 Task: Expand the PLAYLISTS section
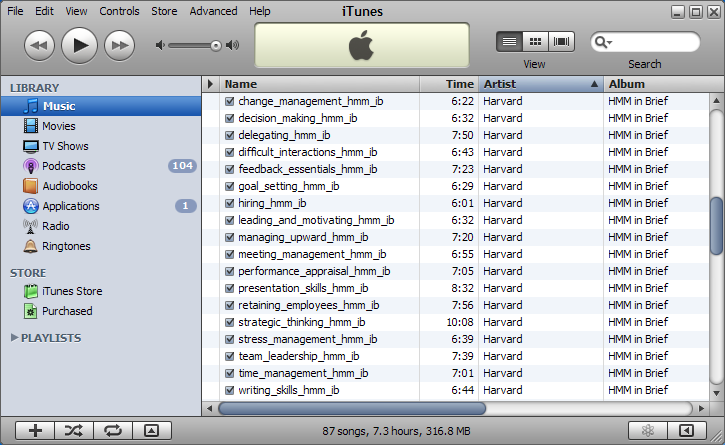click(x=14, y=338)
